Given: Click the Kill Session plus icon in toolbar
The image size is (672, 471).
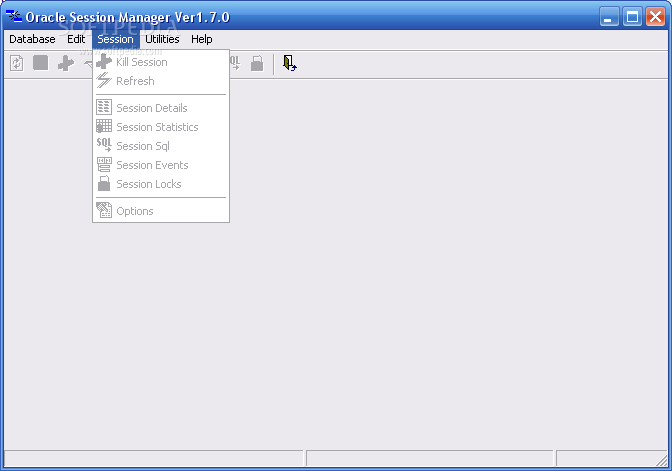Looking at the screenshot, I should tap(66, 63).
